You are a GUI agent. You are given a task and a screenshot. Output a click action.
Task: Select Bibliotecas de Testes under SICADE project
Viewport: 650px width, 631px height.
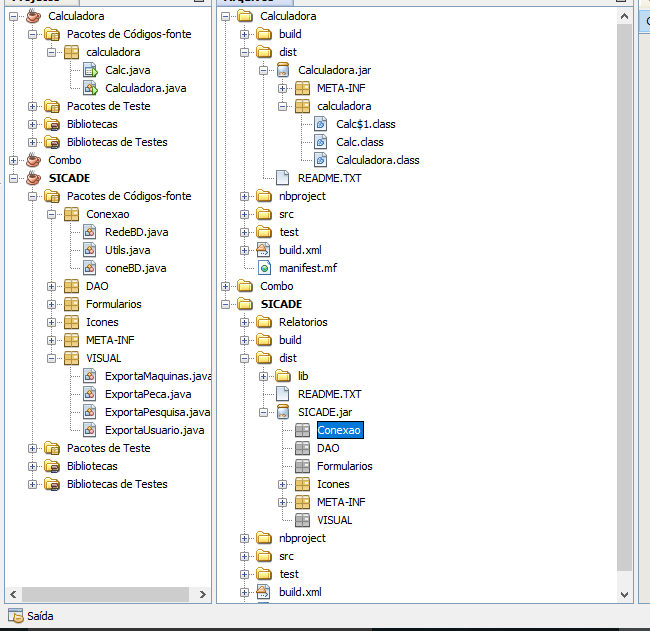pyautogui.click(x=117, y=484)
